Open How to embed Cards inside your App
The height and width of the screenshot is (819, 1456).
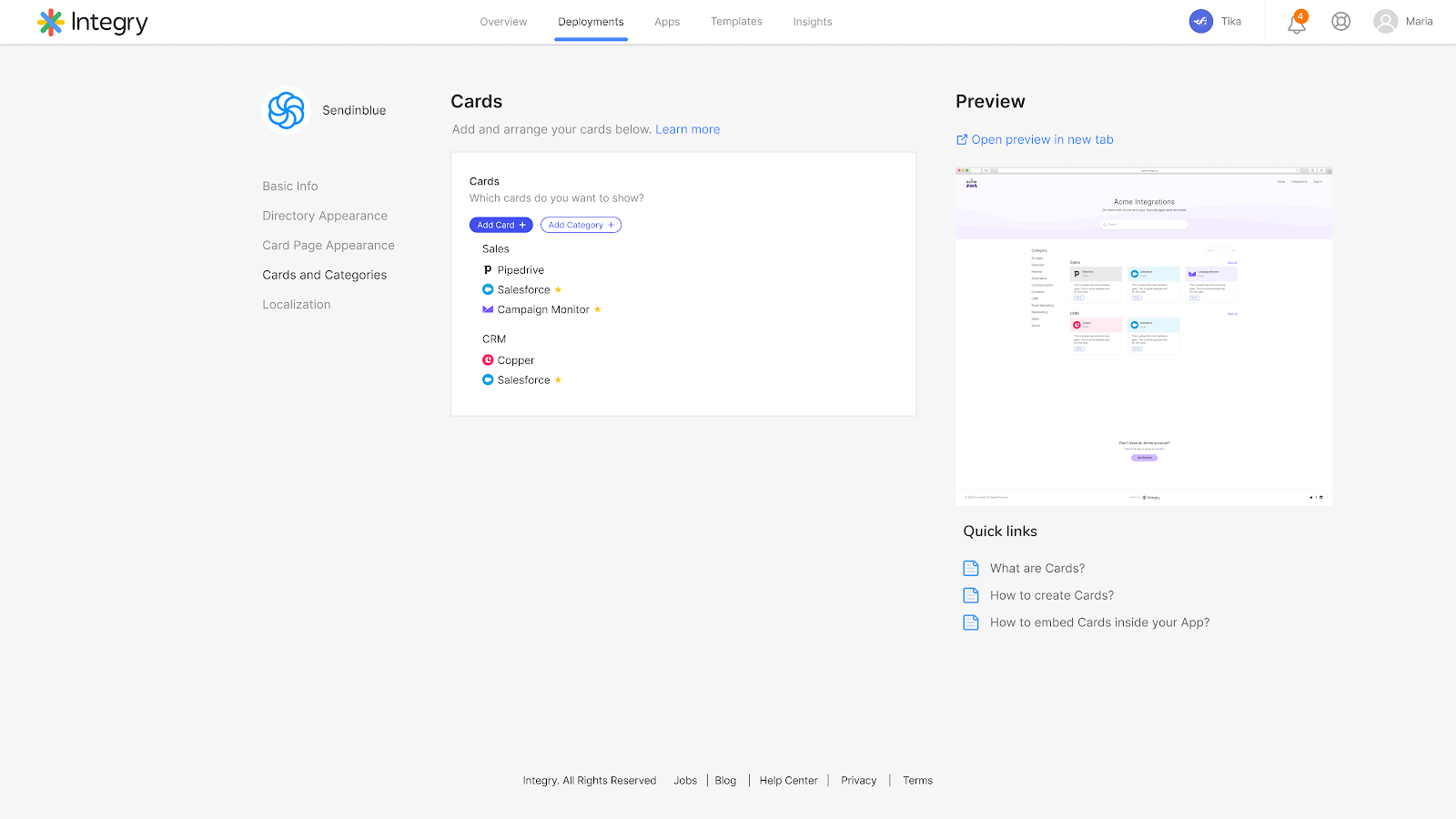pos(1100,622)
